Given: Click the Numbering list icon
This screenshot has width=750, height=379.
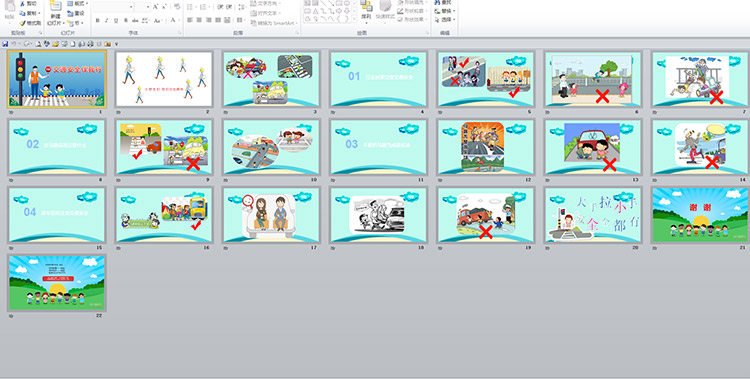Looking at the screenshot, I should pos(204,7).
